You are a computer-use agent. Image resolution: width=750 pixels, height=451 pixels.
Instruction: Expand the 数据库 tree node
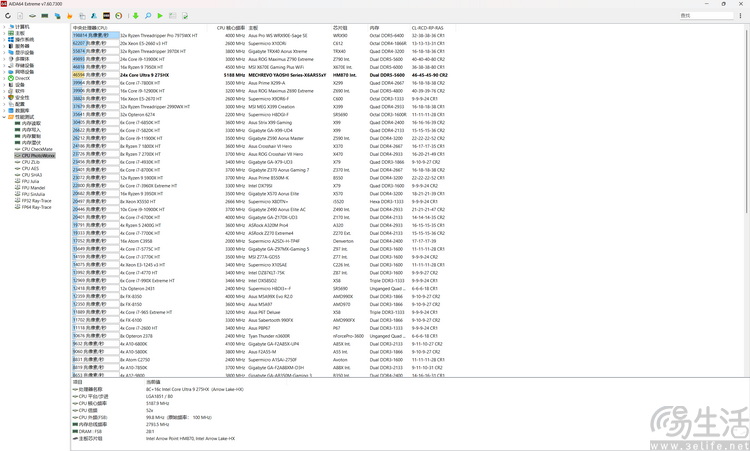(4, 110)
